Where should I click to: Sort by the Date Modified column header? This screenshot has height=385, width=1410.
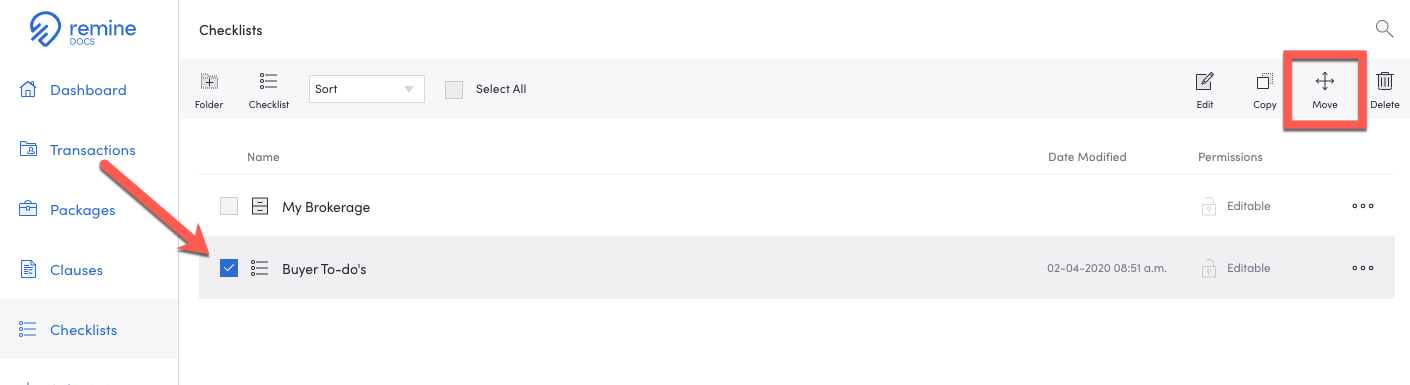click(x=1087, y=157)
